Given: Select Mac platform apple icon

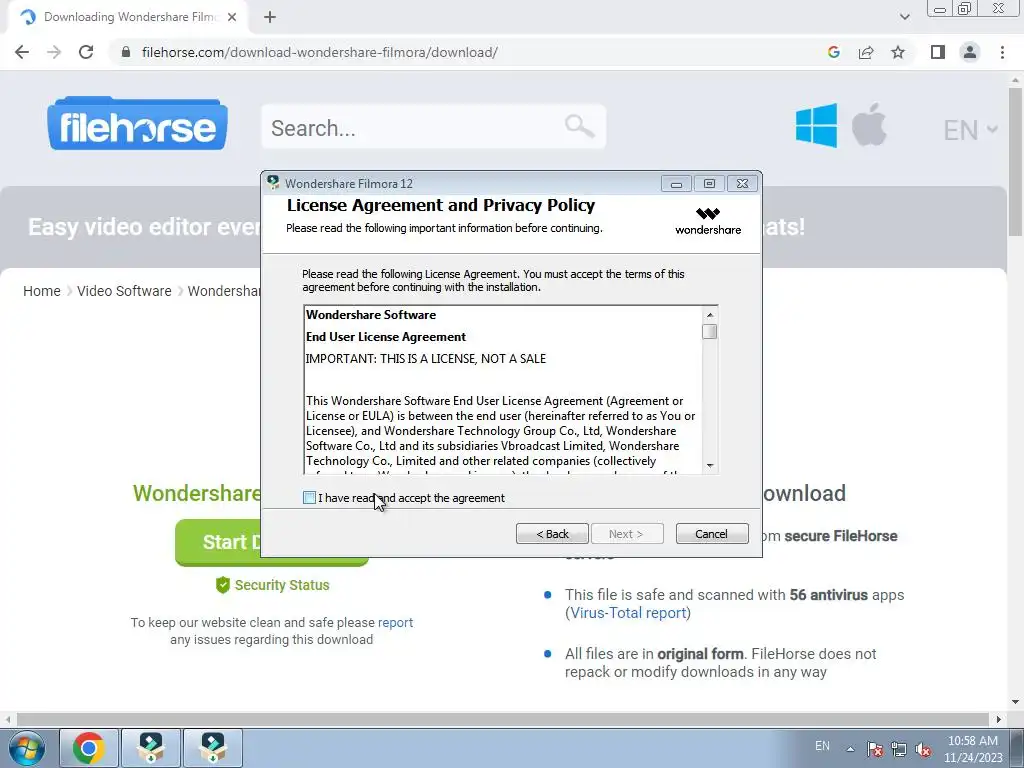Looking at the screenshot, I should [869, 124].
